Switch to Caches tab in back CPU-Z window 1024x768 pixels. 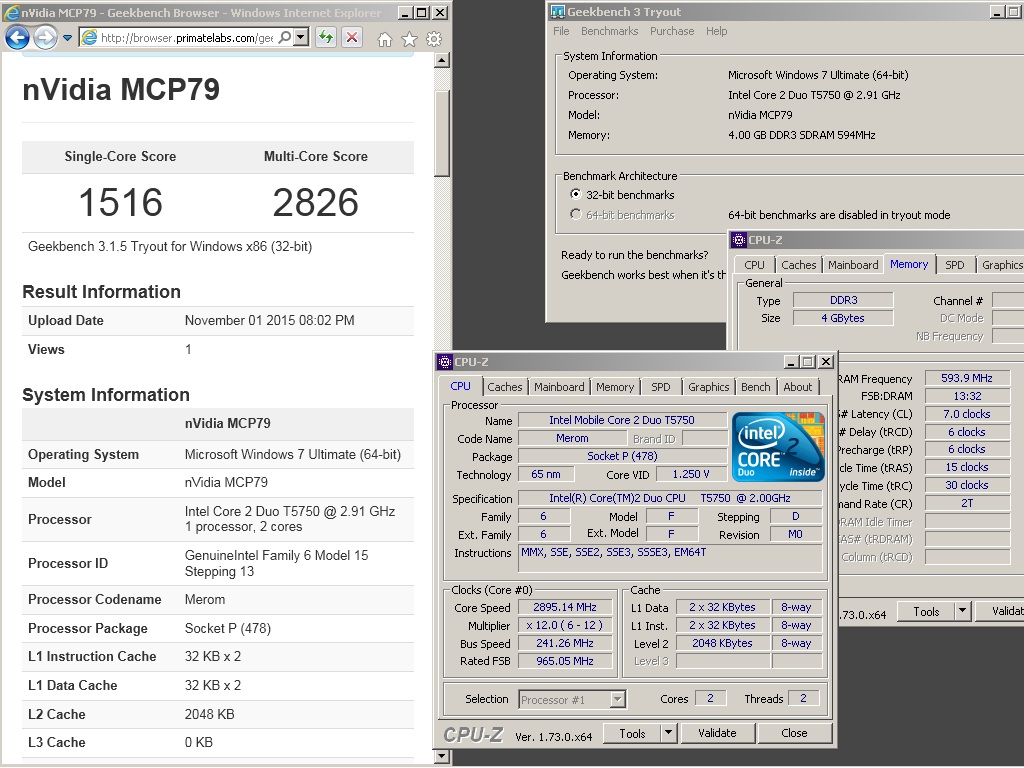tap(798, 264)
